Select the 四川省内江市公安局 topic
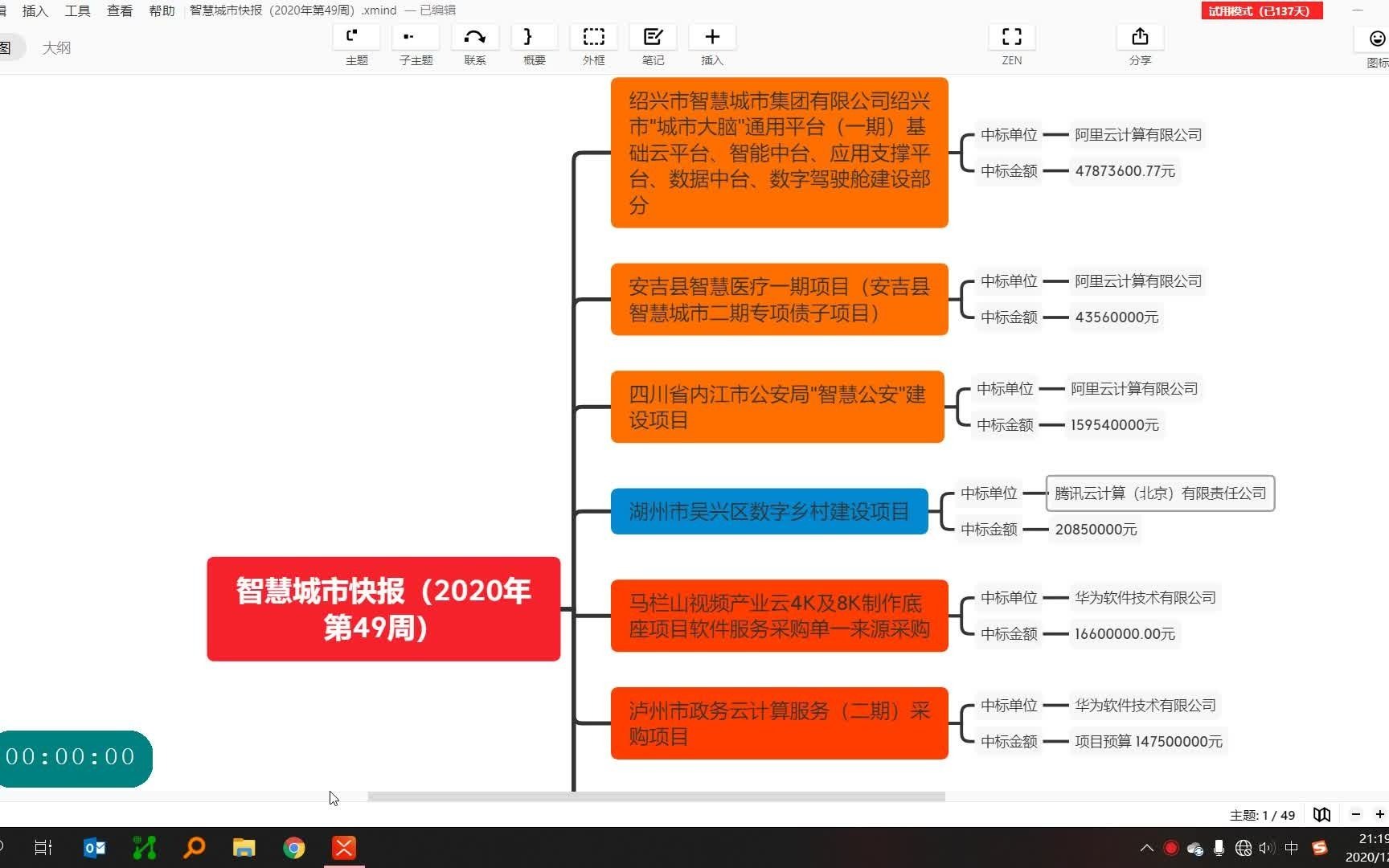Image resolution: width=1389 pixels, height=868 pixels. 777,407
